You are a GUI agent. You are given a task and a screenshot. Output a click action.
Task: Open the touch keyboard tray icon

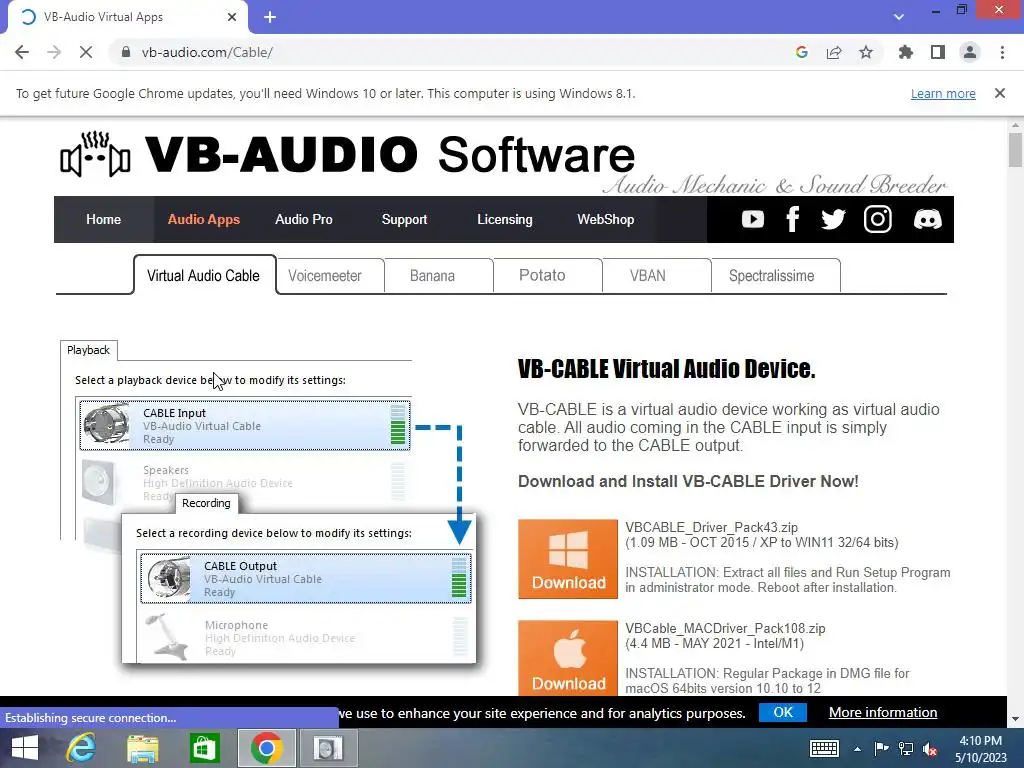(x=824, y=748)
